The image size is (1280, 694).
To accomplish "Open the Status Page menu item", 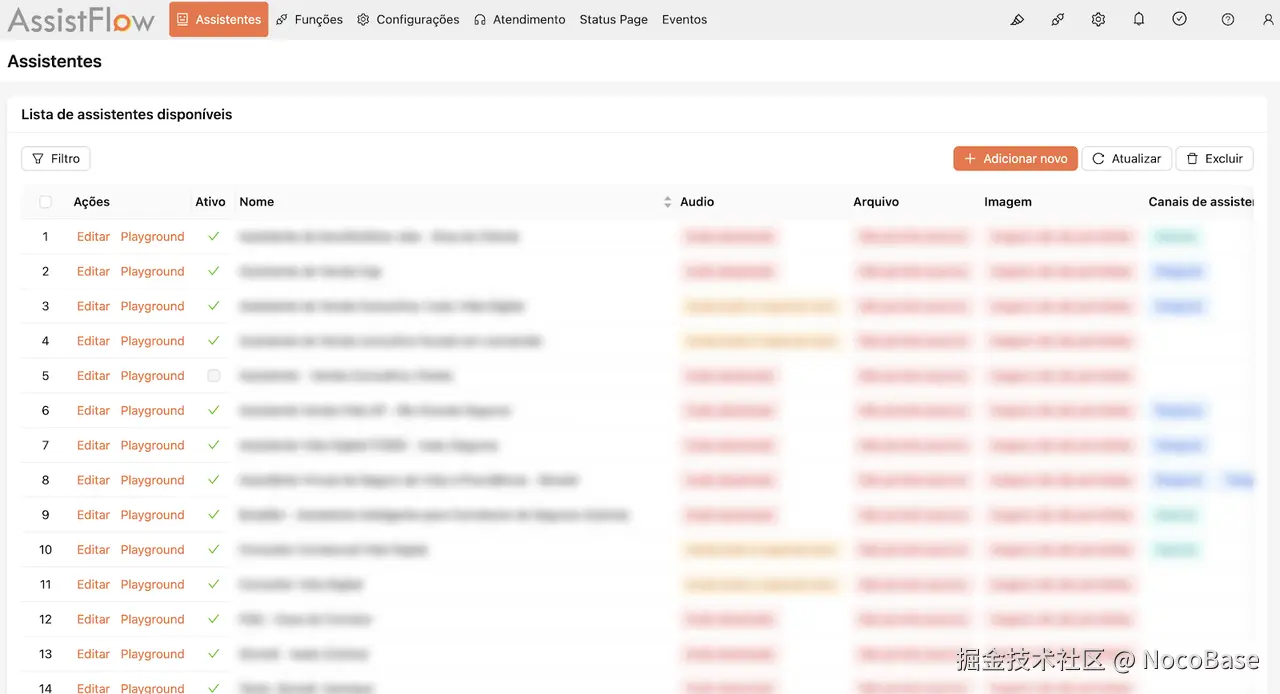I will [x=614, y=19].
